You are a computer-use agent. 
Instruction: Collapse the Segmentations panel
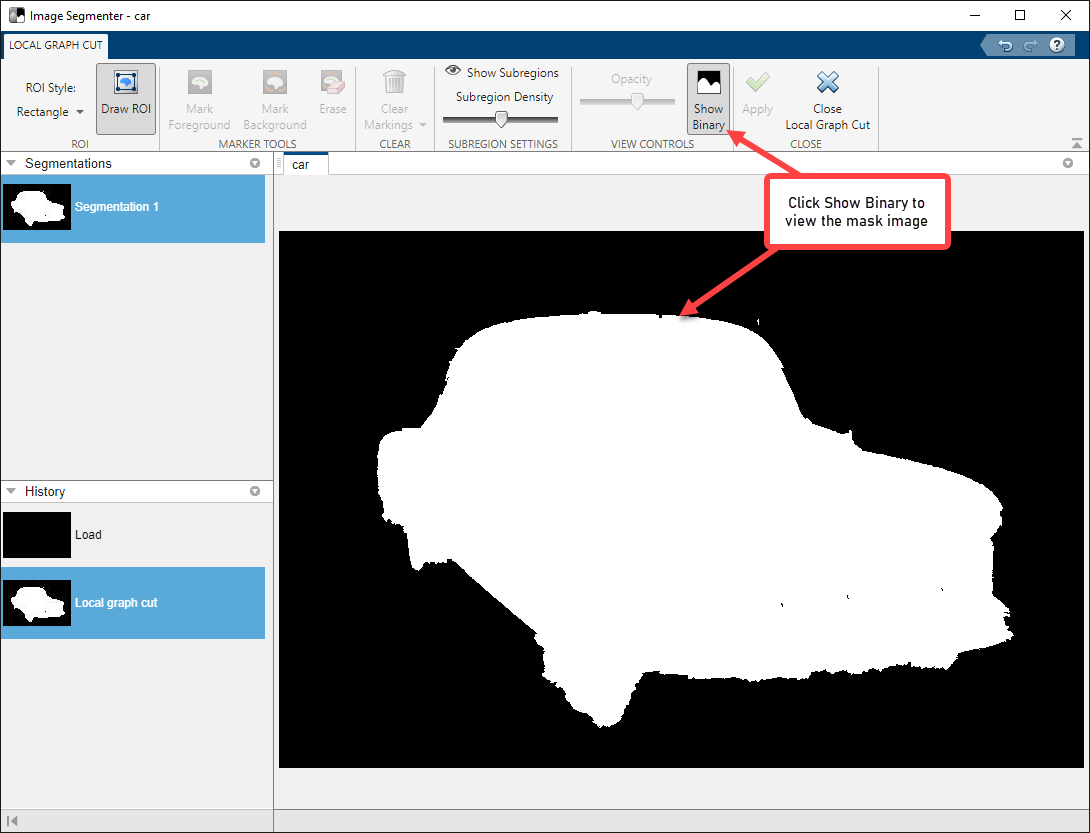(x=12, y=163)
